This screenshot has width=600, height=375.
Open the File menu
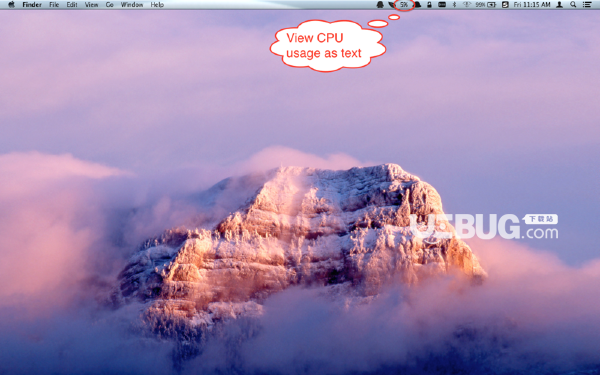pos(54,5)
